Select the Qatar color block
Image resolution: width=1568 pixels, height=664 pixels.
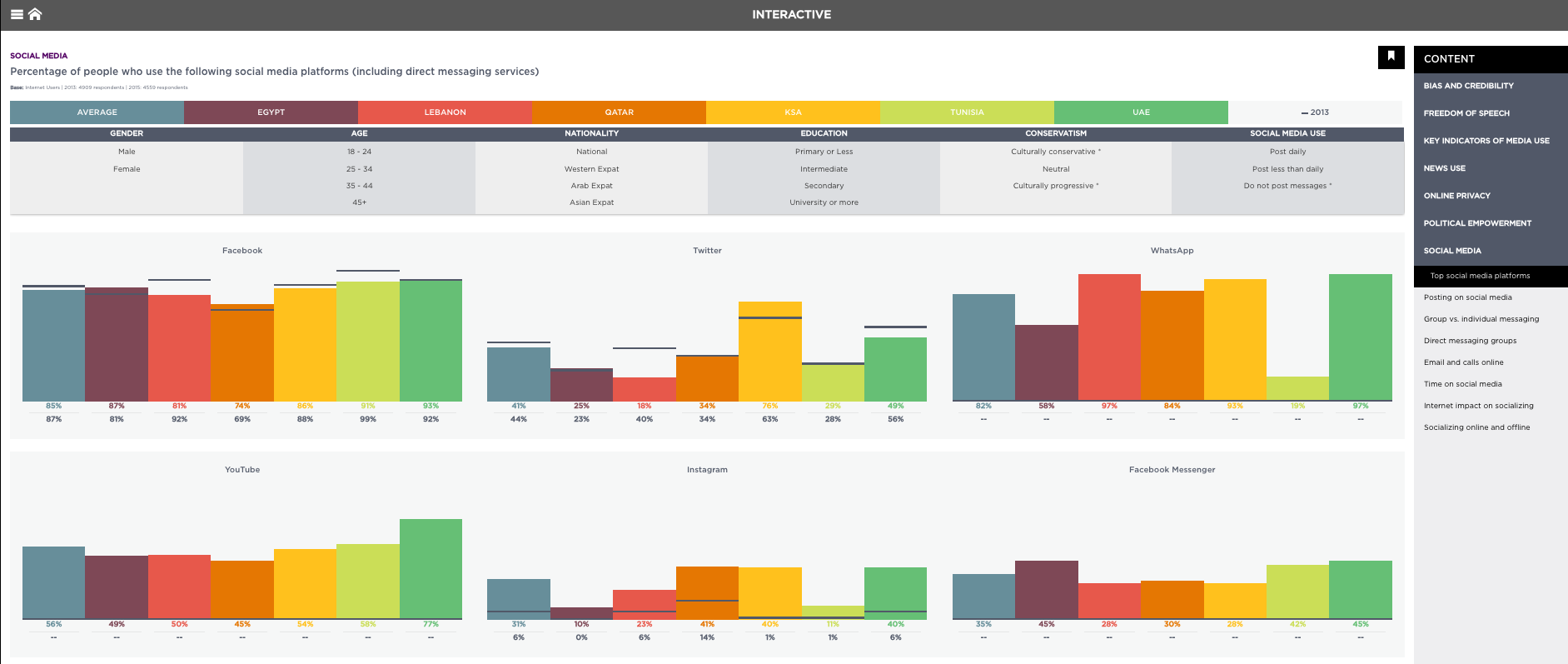pos(619,112)
